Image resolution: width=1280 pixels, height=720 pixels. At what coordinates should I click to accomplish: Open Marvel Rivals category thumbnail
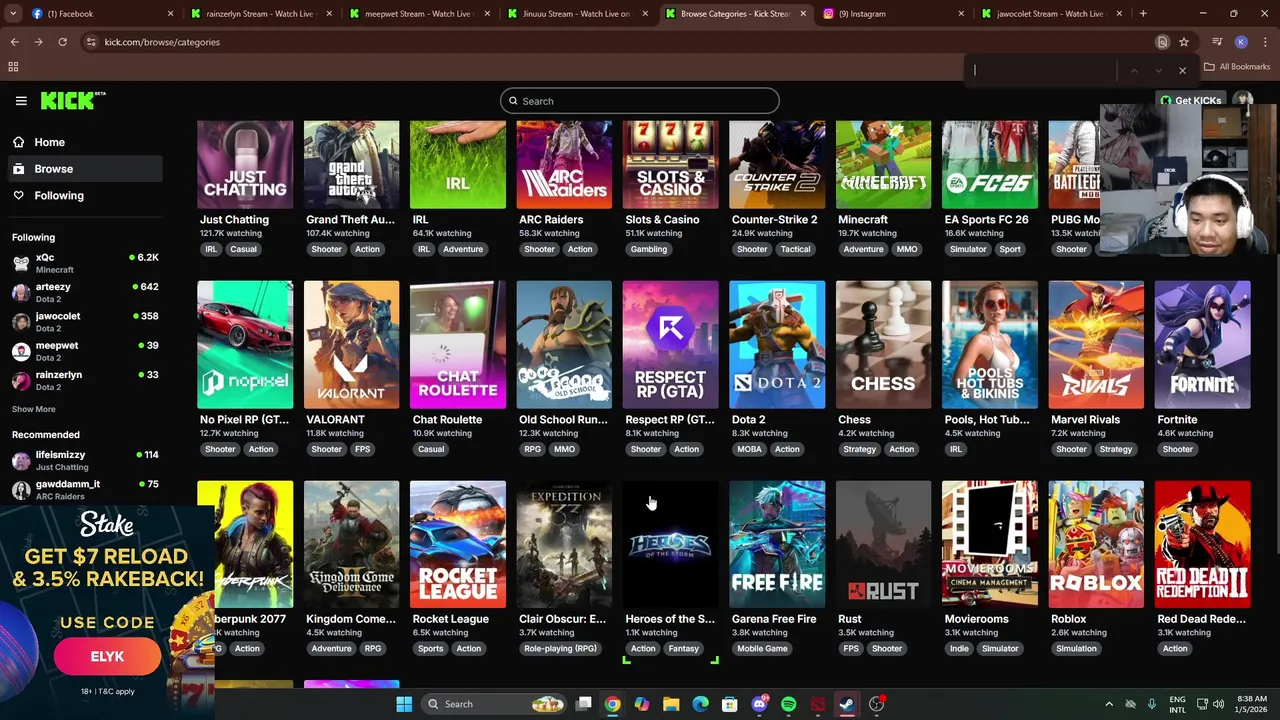click(x=1096, y=345)
